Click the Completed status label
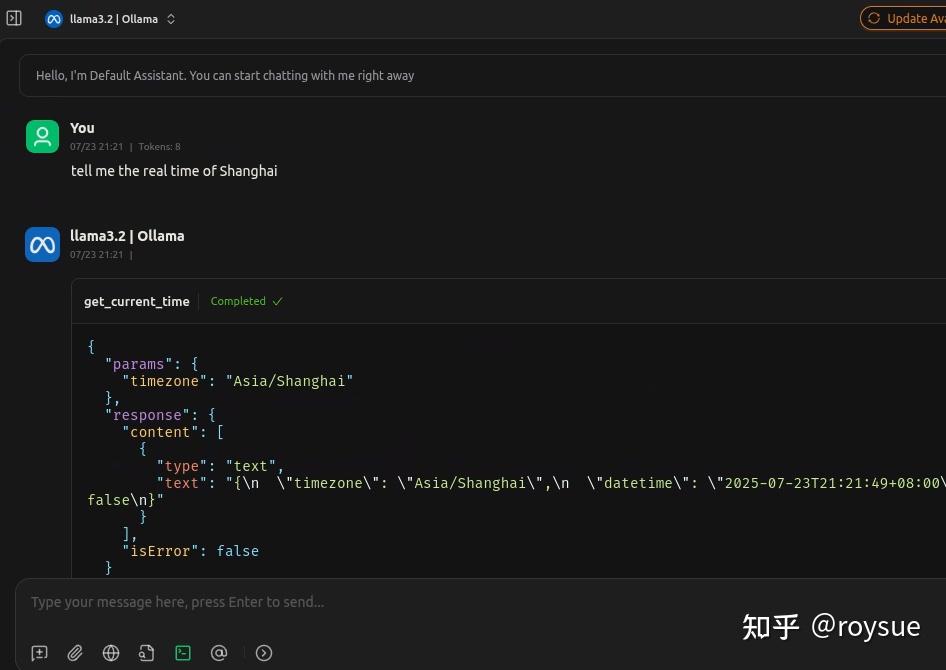Image resolution: width=946 pixels, height=670 pixels. click(246, 301)
